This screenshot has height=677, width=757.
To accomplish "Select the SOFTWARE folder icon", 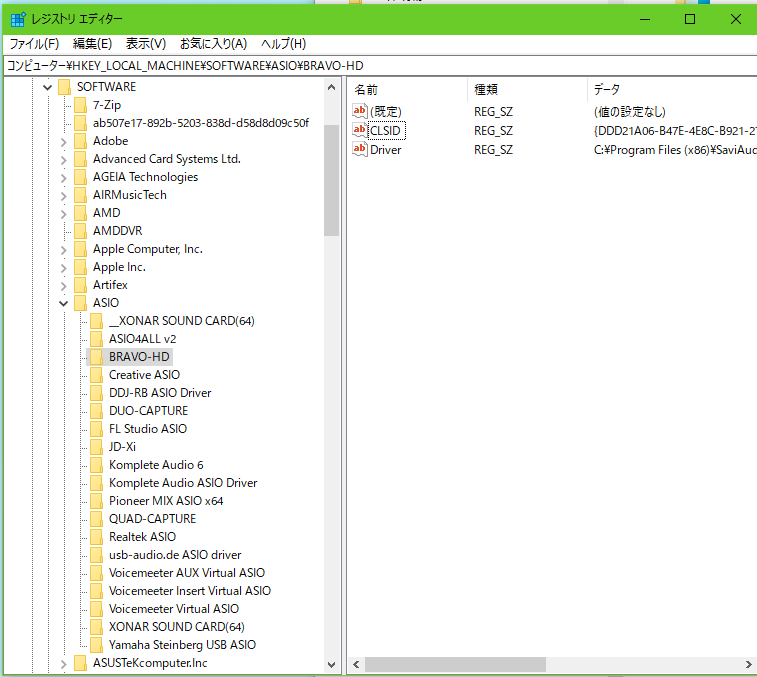I will tap(64, 87).
